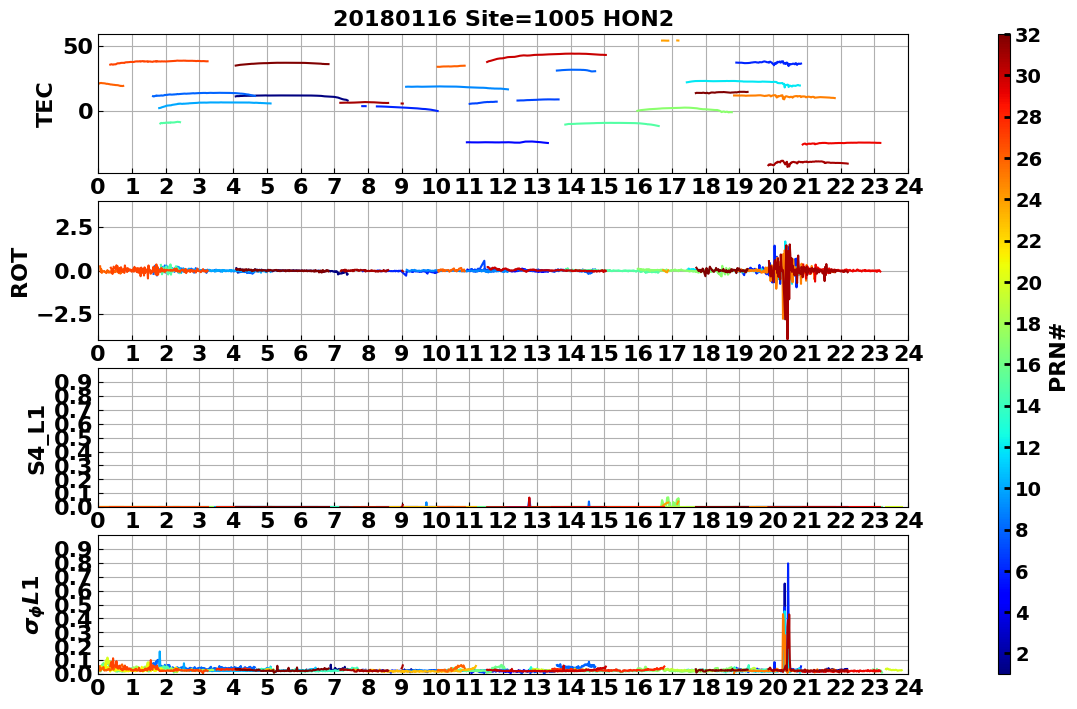Click the red TEC trace peaking near hour 14
1077x709 pixels.
547,56
